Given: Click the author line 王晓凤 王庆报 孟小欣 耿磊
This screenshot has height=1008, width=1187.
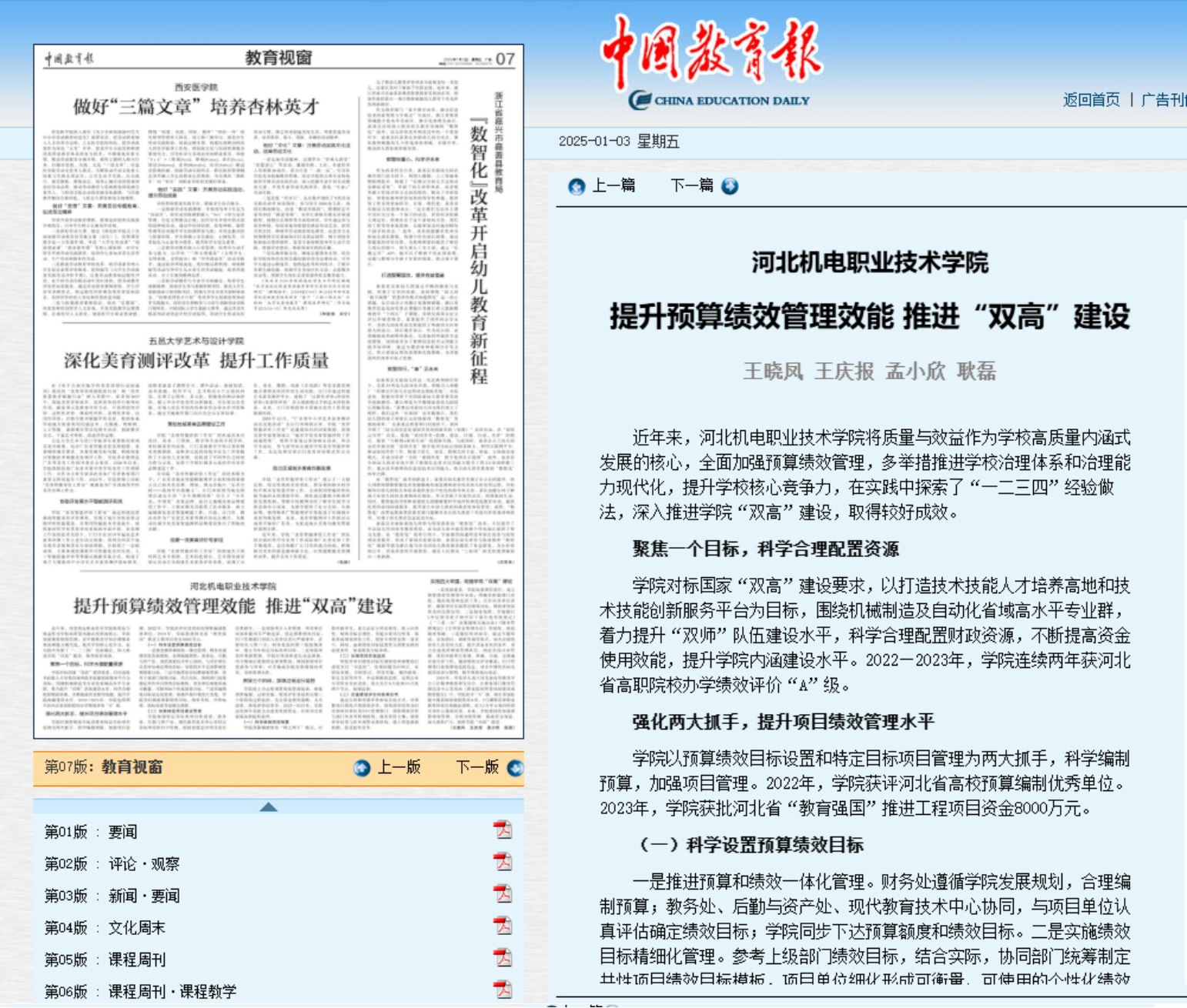Looking at the screenshot, I should (870, 372).
